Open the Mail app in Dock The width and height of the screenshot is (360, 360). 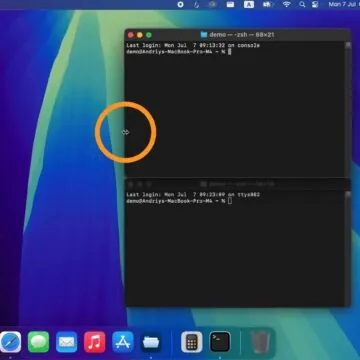coord(67,342)
